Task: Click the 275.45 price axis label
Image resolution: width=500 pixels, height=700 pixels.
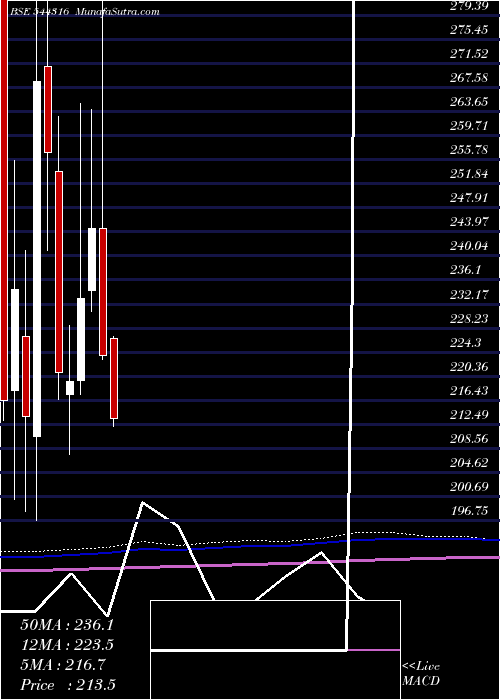Action: tap(470, 30)
